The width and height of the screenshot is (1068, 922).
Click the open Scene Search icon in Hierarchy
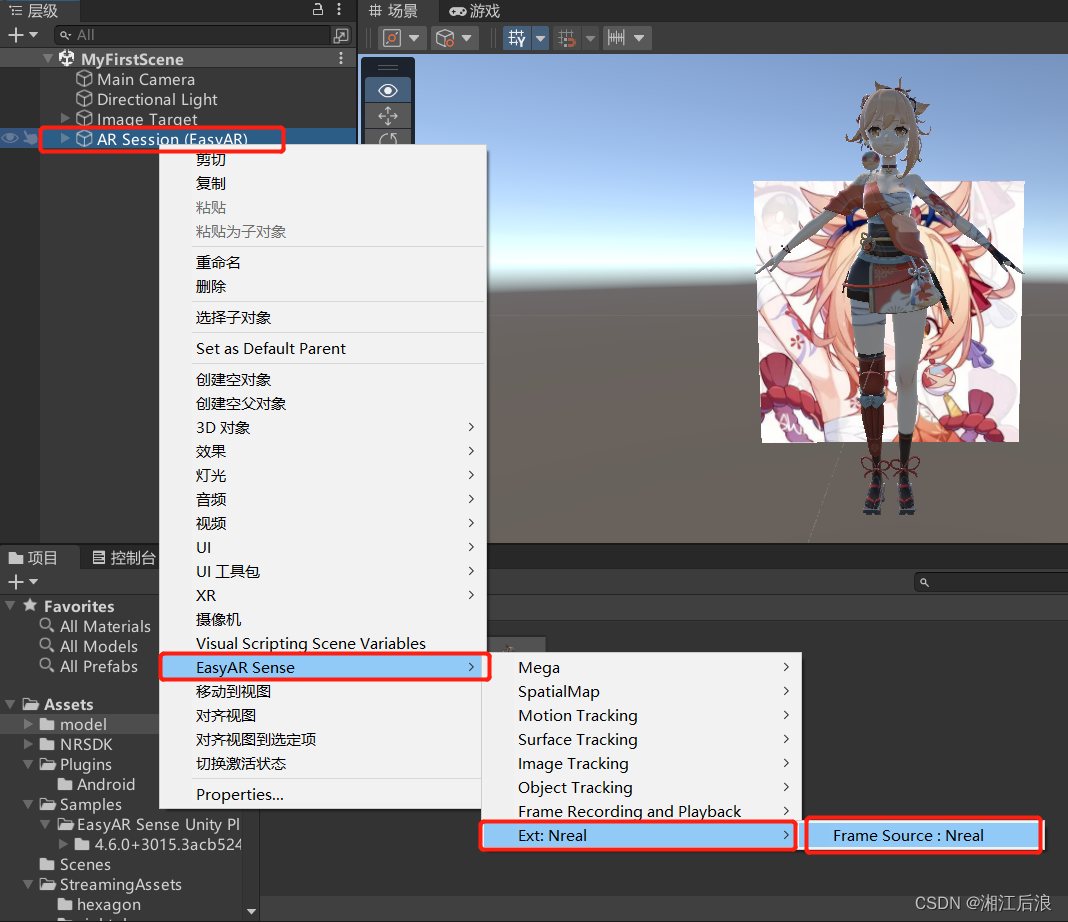coord(341,35)
